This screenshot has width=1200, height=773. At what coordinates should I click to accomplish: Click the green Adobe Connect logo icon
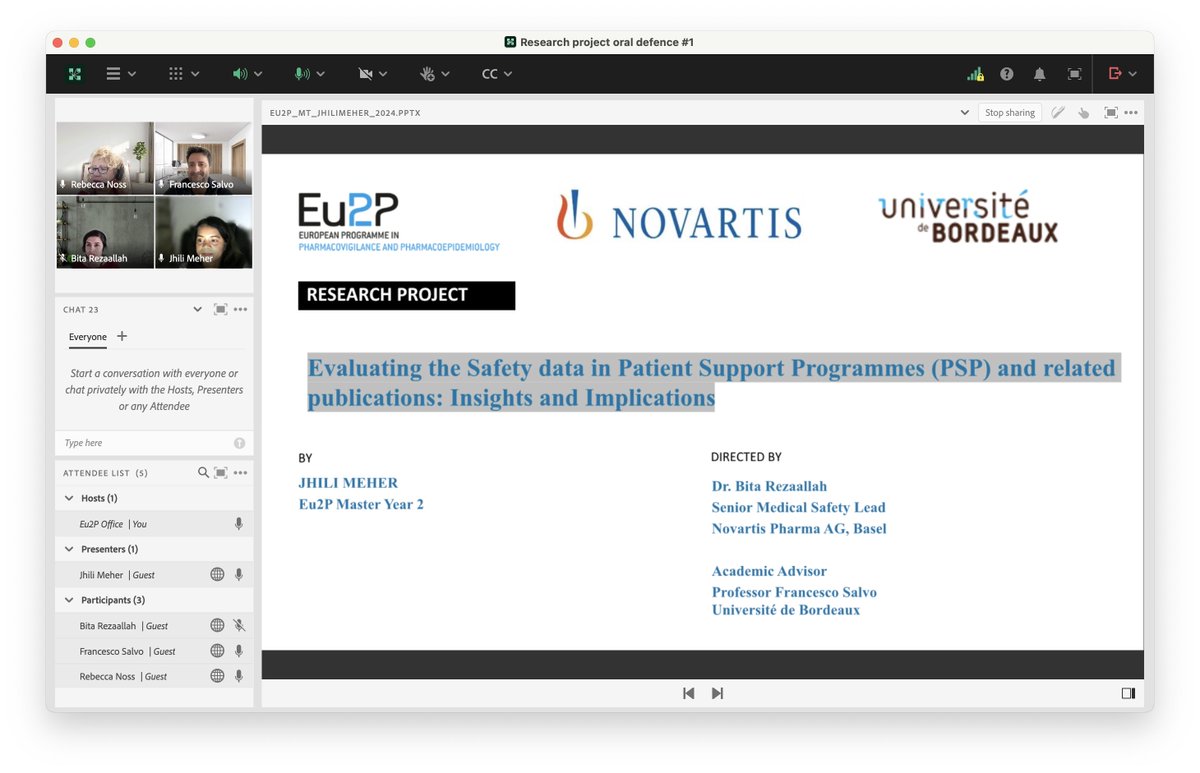coord(75,74)
